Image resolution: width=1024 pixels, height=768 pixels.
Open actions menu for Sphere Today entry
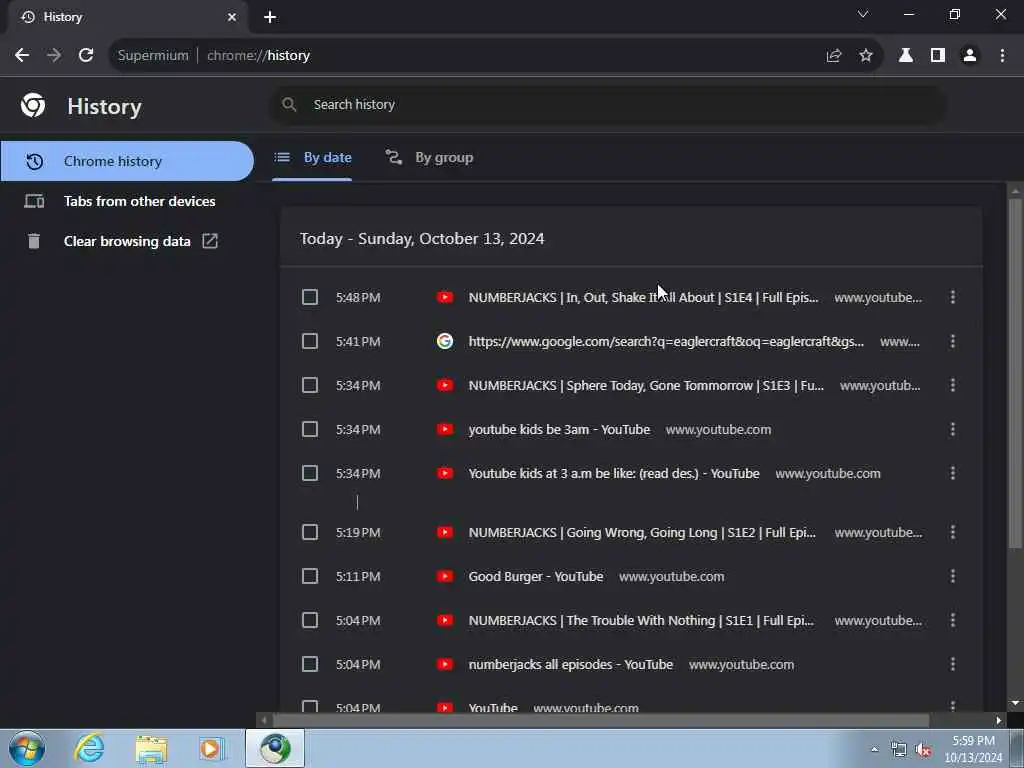click(x=953, y=385)
